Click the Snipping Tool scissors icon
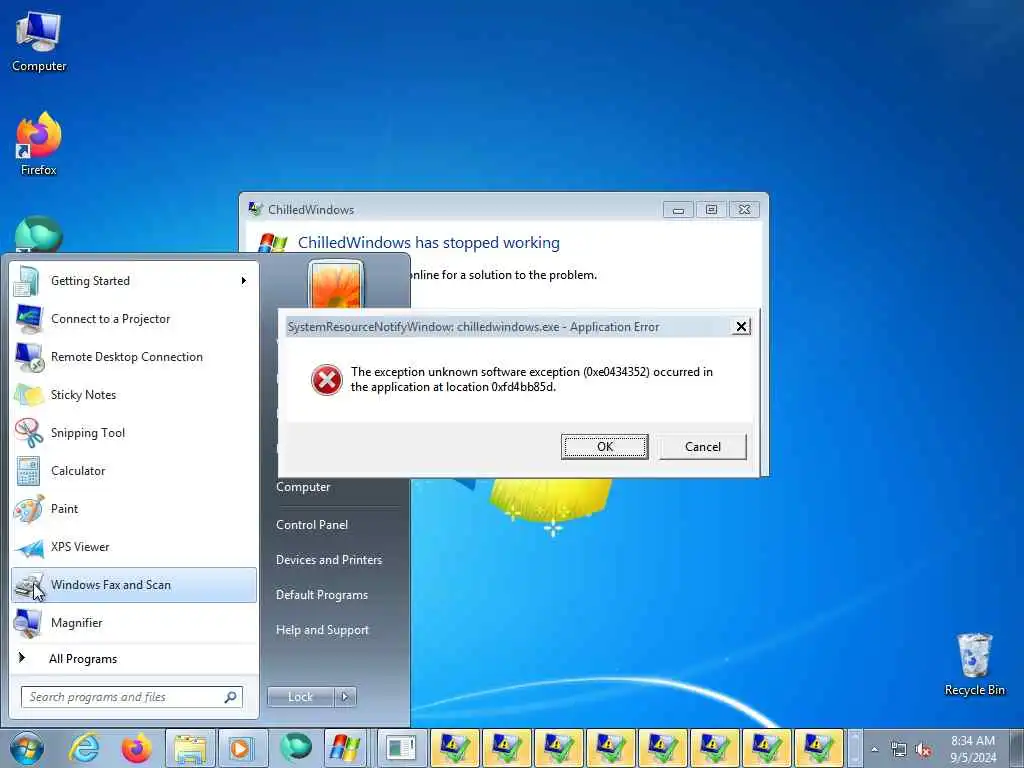This screenshot has height=768, width=1024. tap(28, 432)
